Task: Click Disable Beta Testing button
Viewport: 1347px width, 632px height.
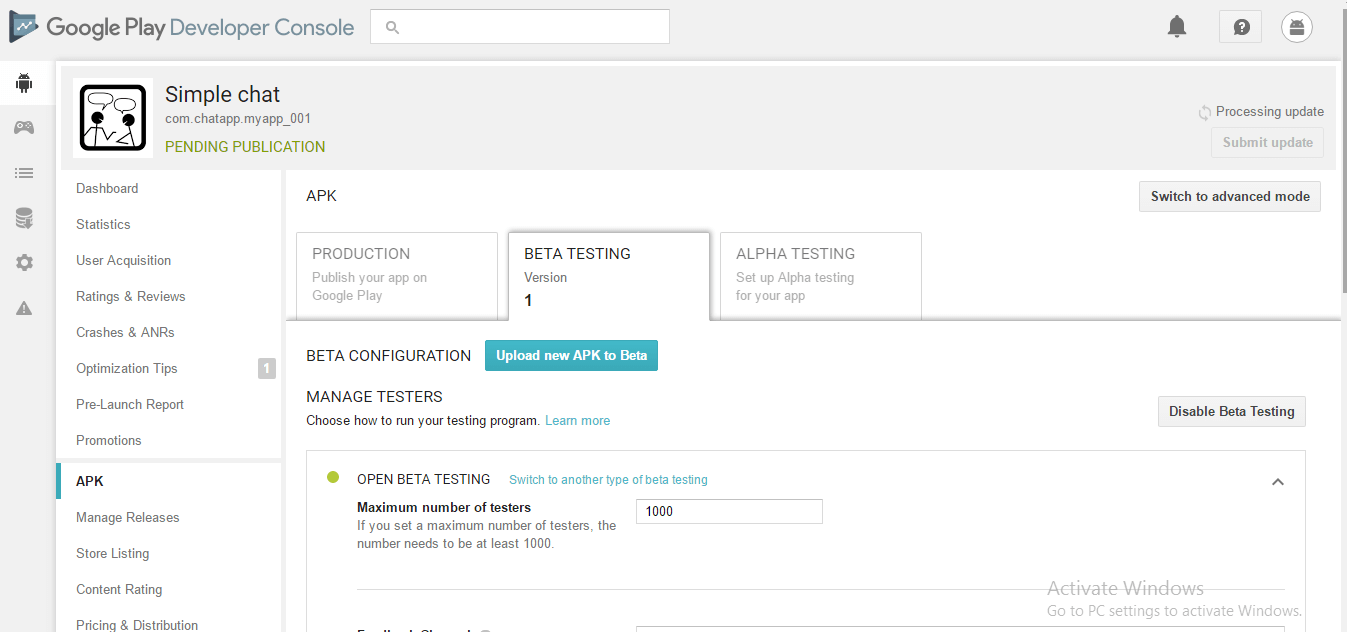Action: click(x=1231, y=411)
